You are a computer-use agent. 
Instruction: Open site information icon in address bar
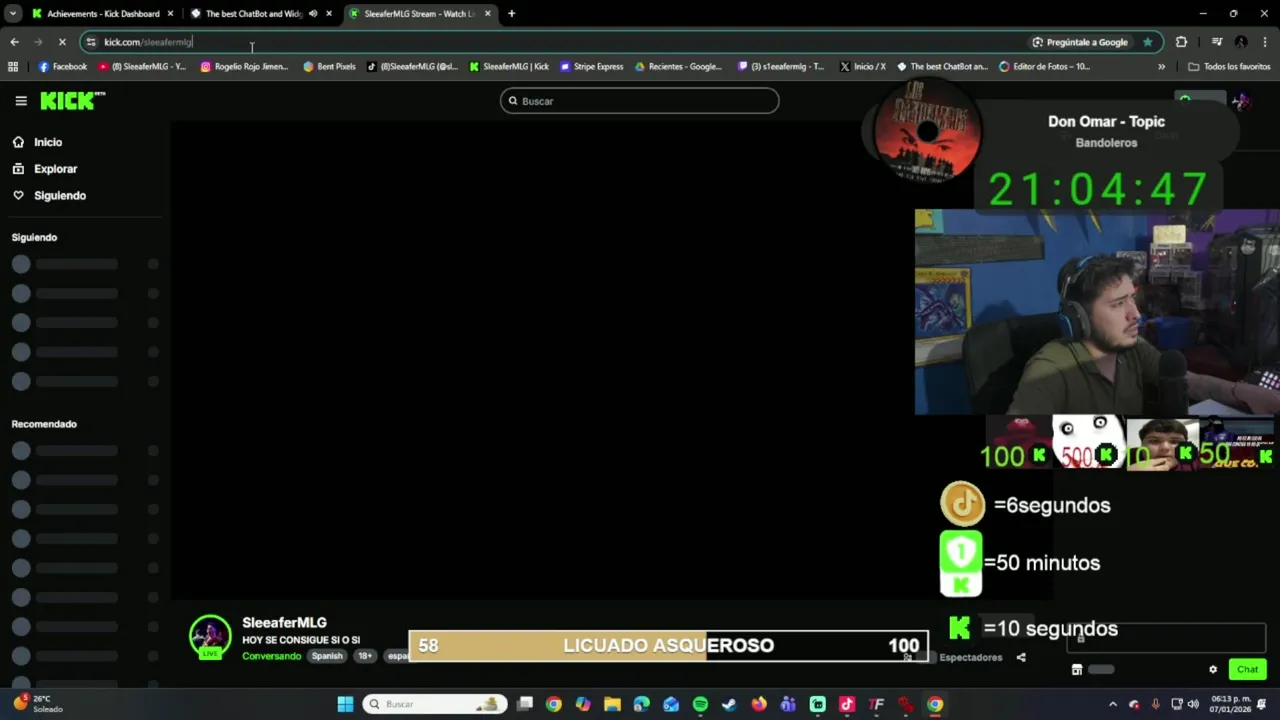(x=91, y=42)
